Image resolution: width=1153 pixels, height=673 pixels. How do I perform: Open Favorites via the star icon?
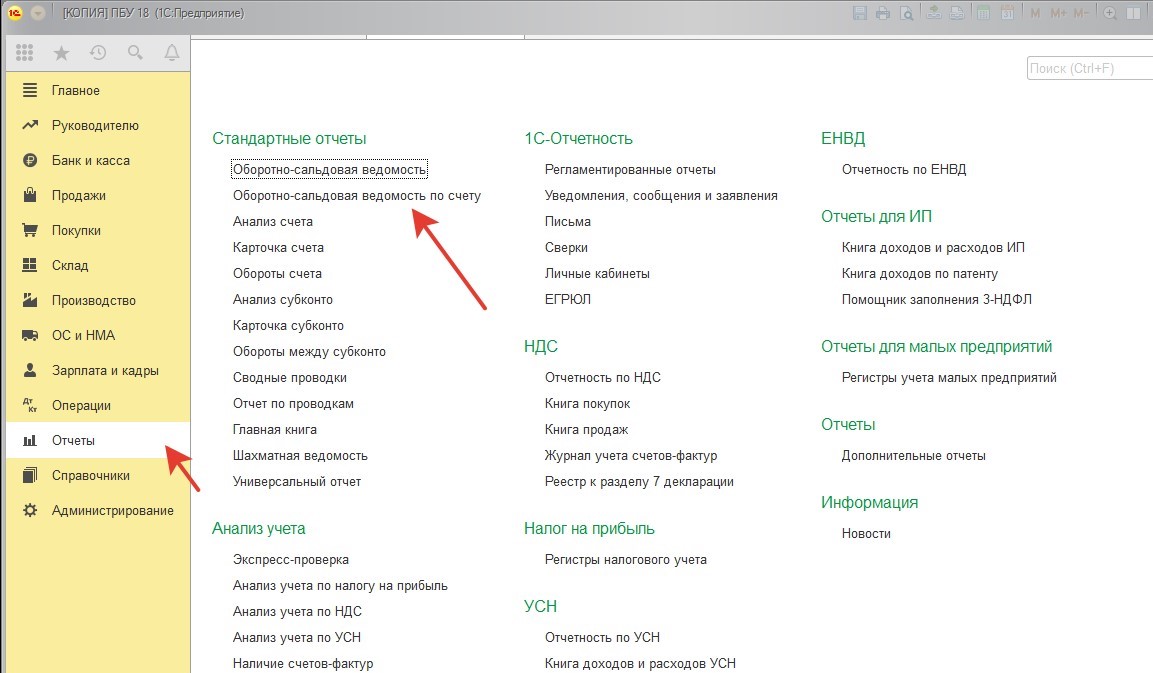tap(61, 53)
